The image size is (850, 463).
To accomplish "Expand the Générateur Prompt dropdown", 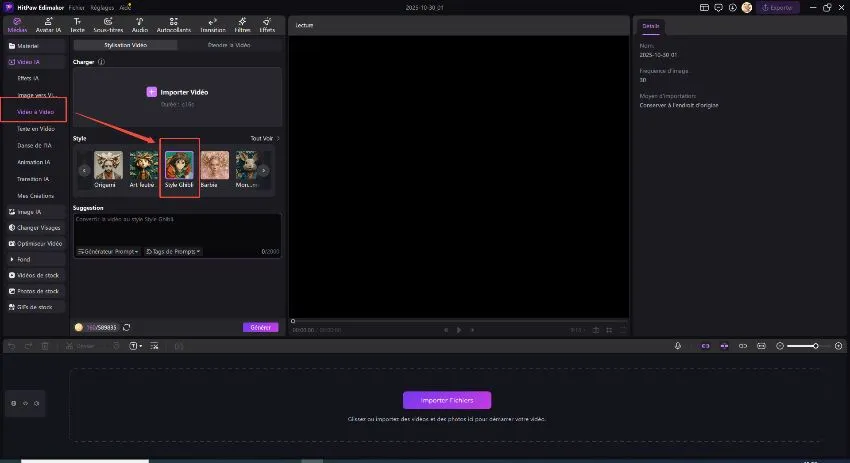I will pyautogui.click(x=108, y=251).
